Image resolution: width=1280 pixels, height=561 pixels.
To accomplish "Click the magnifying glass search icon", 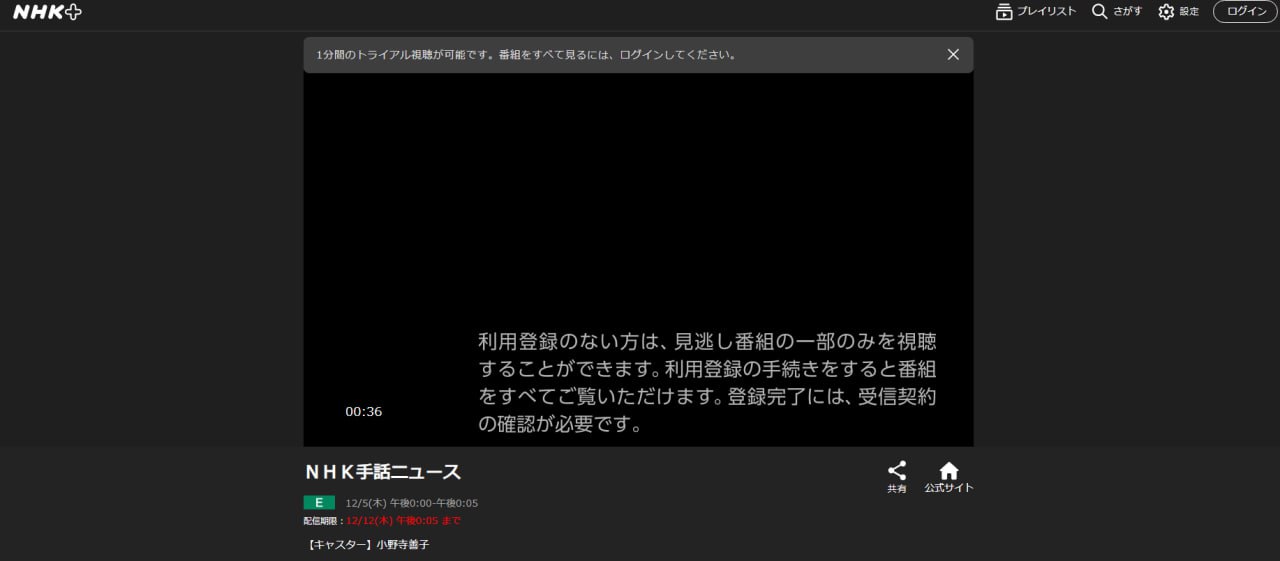I will 1100,12.
